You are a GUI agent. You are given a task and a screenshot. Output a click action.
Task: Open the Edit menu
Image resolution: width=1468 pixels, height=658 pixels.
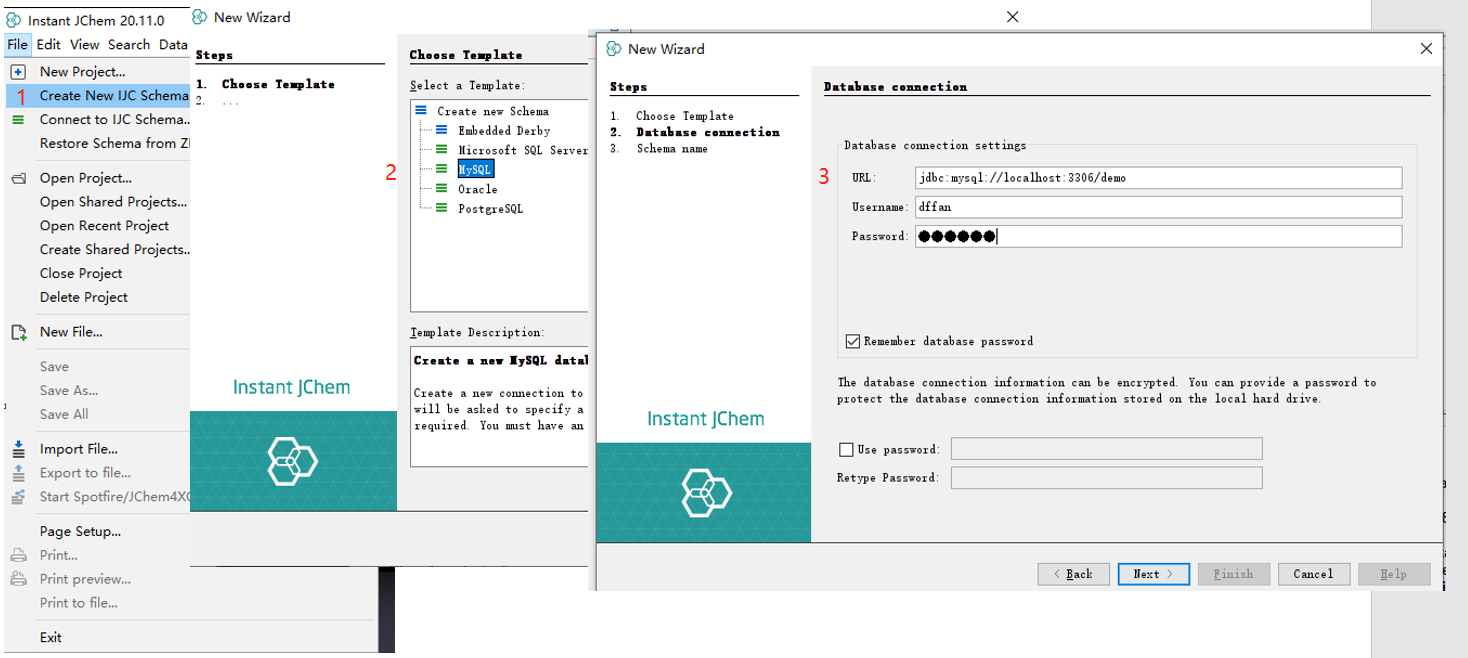[49, 45]
